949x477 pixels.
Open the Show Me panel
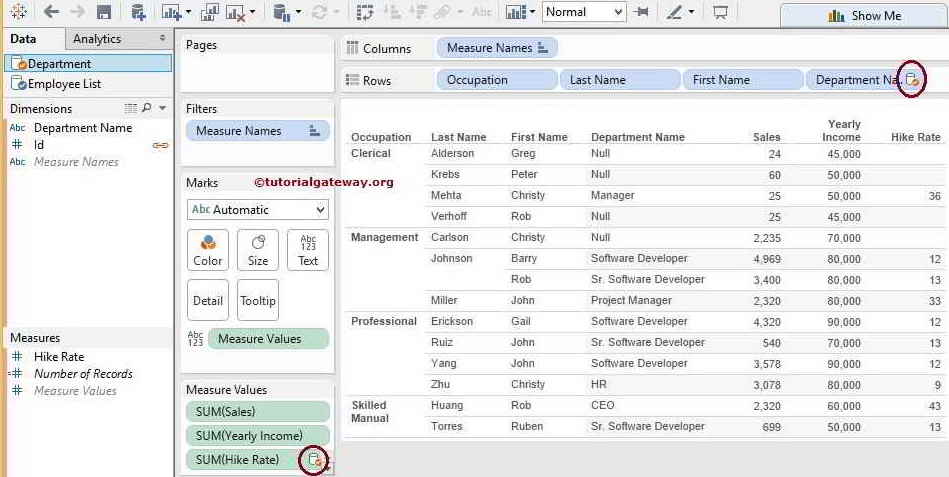864,16
